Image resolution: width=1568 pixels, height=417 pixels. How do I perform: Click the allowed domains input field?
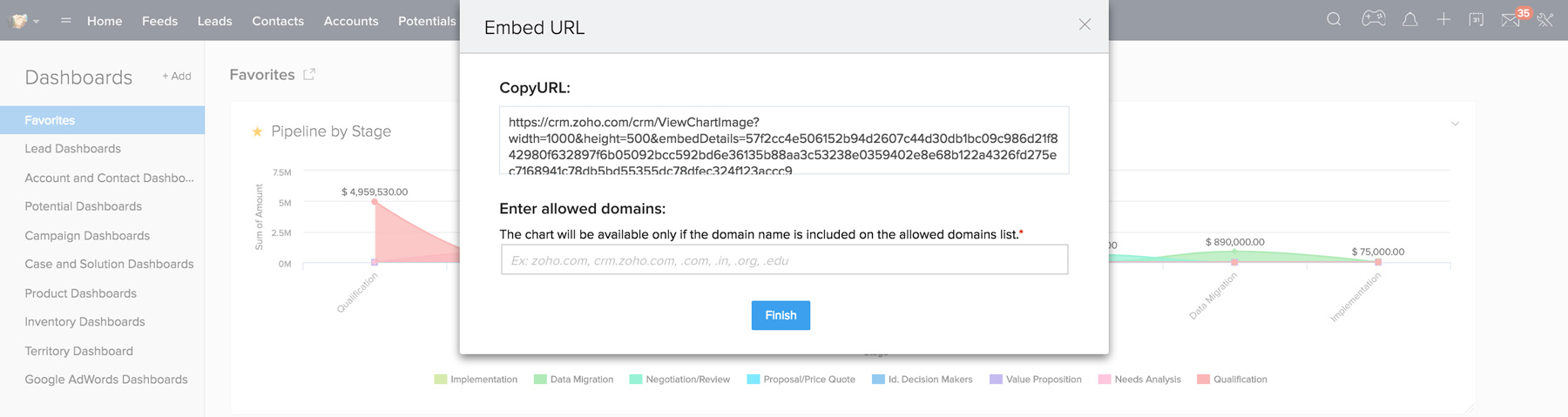click(784, 260)
